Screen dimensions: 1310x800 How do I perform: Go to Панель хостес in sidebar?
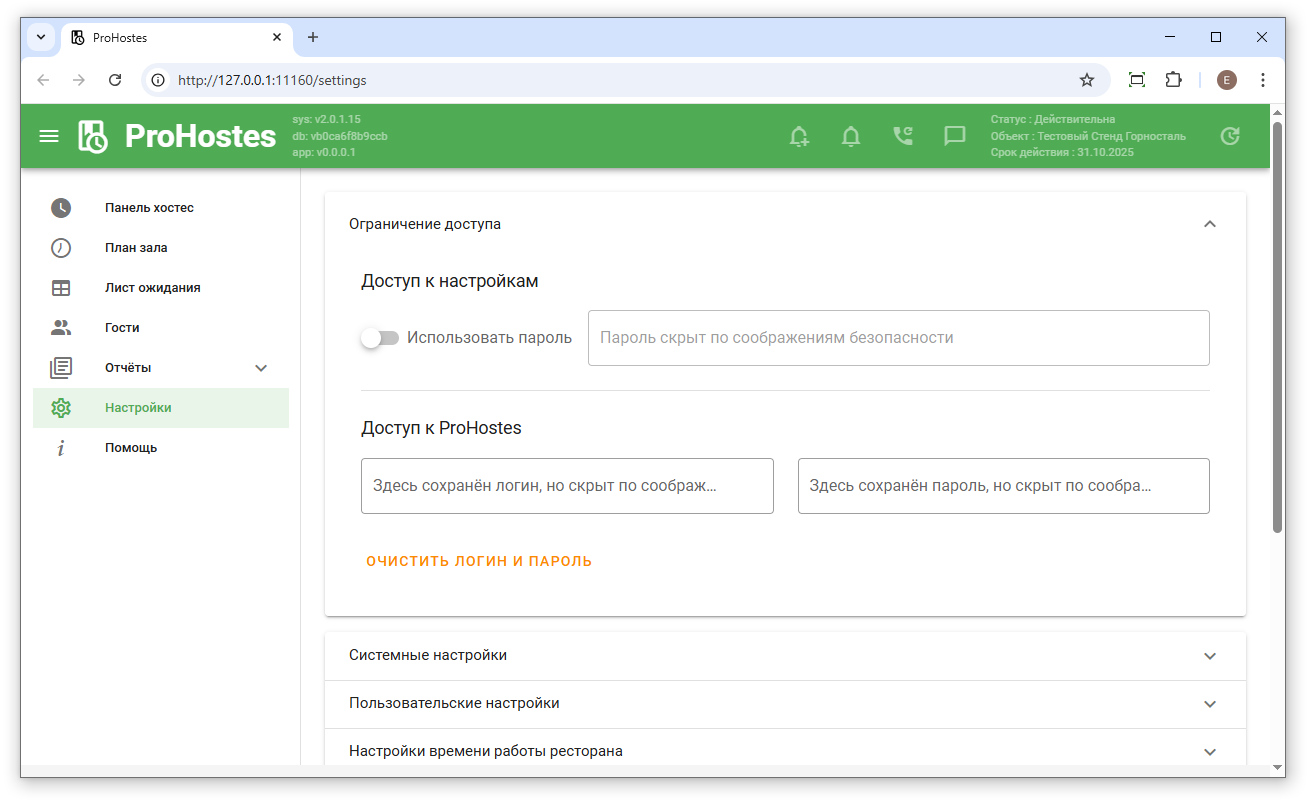pos(149,208)
